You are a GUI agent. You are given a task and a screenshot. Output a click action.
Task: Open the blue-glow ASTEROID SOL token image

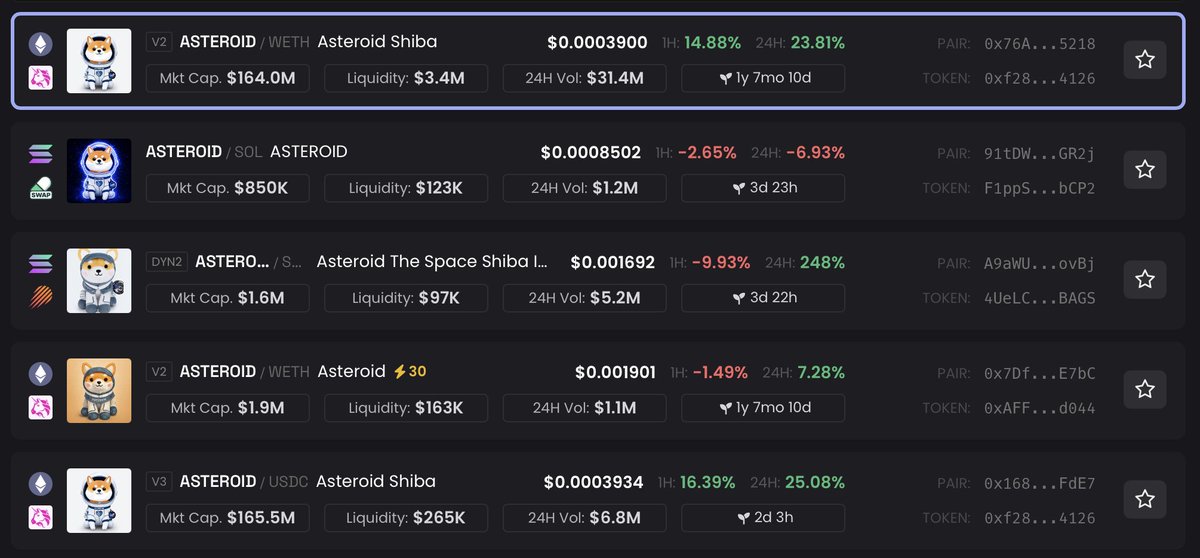[99, 170]
